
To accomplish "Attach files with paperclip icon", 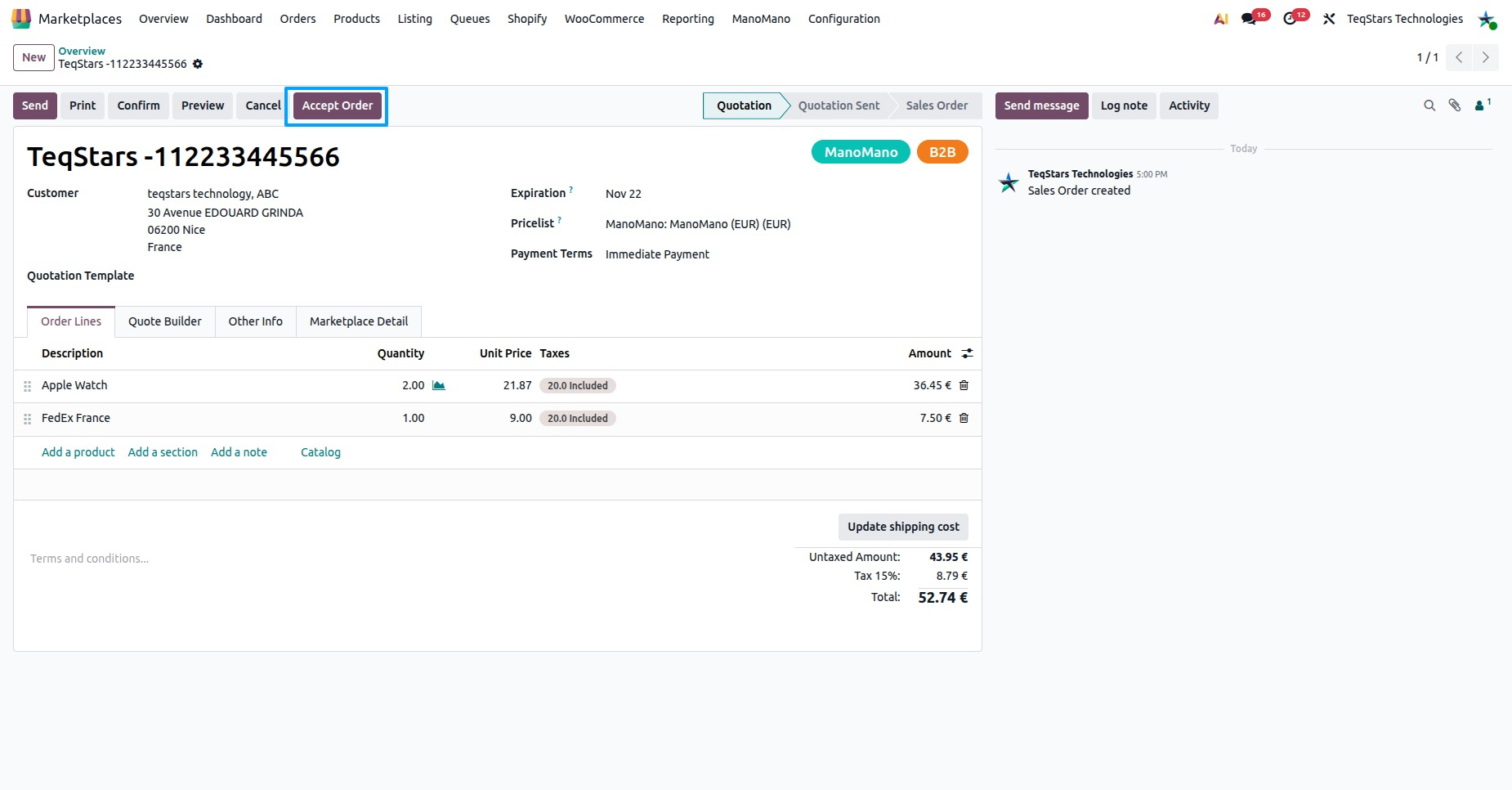I will click(x=1455, y=105).
